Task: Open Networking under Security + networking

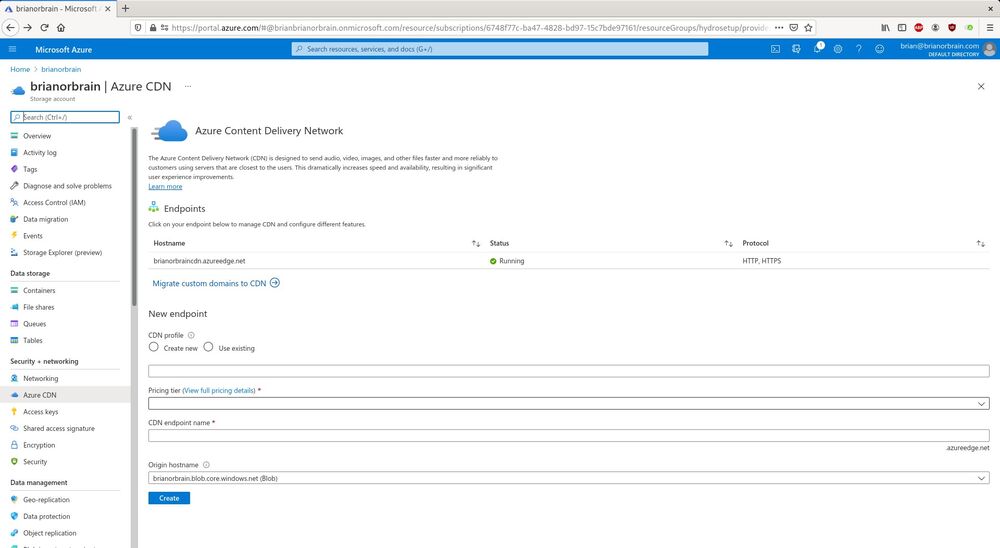Action: [40, 378]
